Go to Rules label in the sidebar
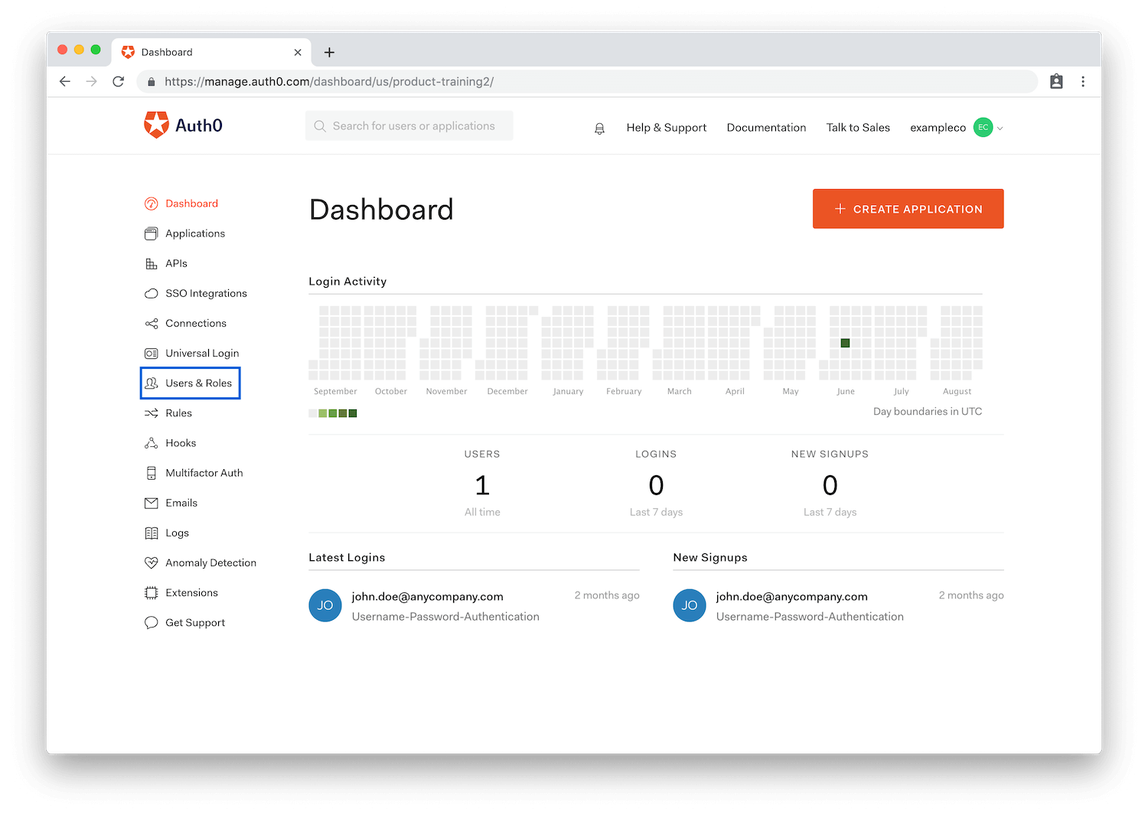This screenshot has height=815, width=1148. 179,413
